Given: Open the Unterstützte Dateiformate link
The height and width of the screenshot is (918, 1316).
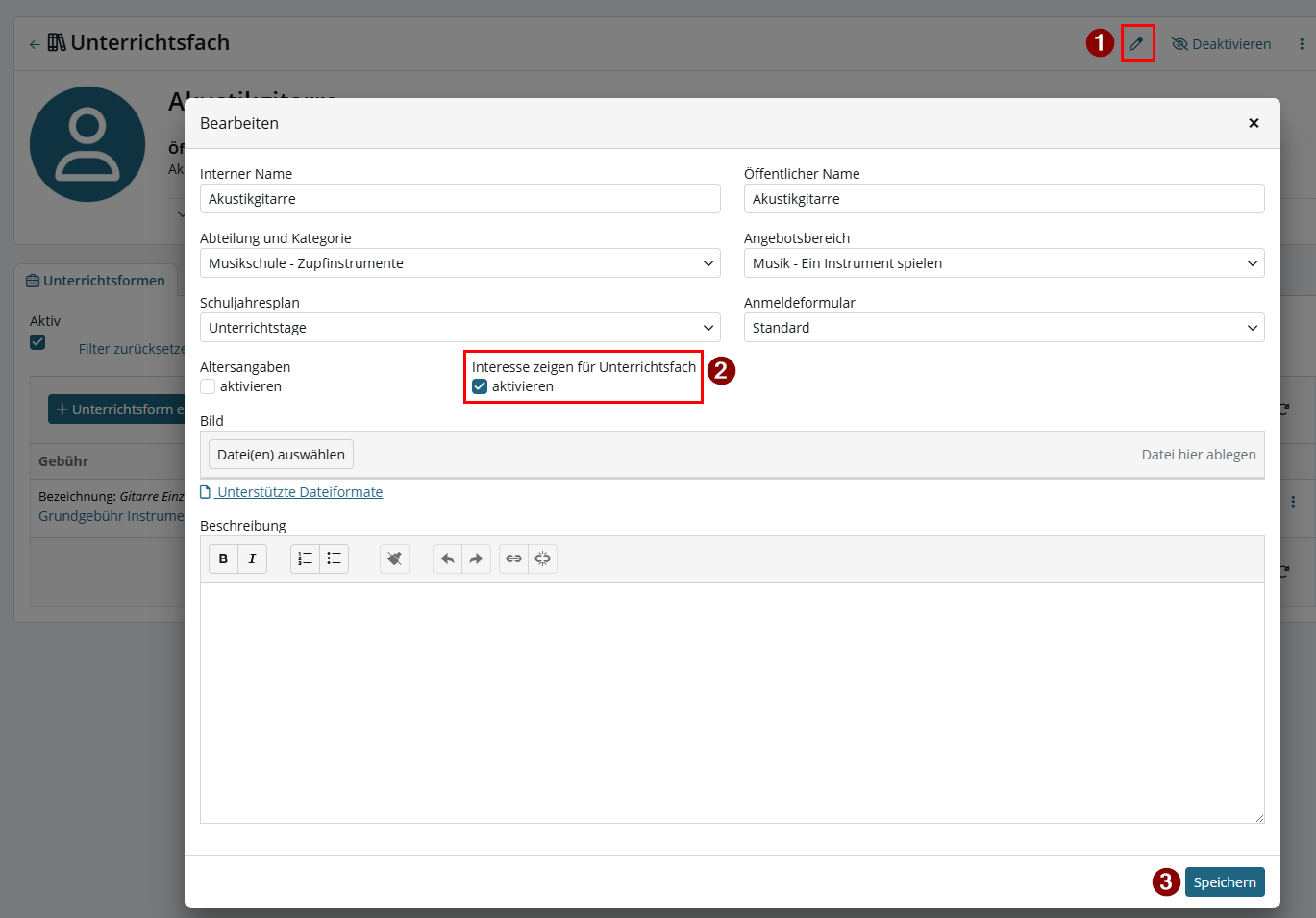Looking at the screenshot, I should pos(291,492).
